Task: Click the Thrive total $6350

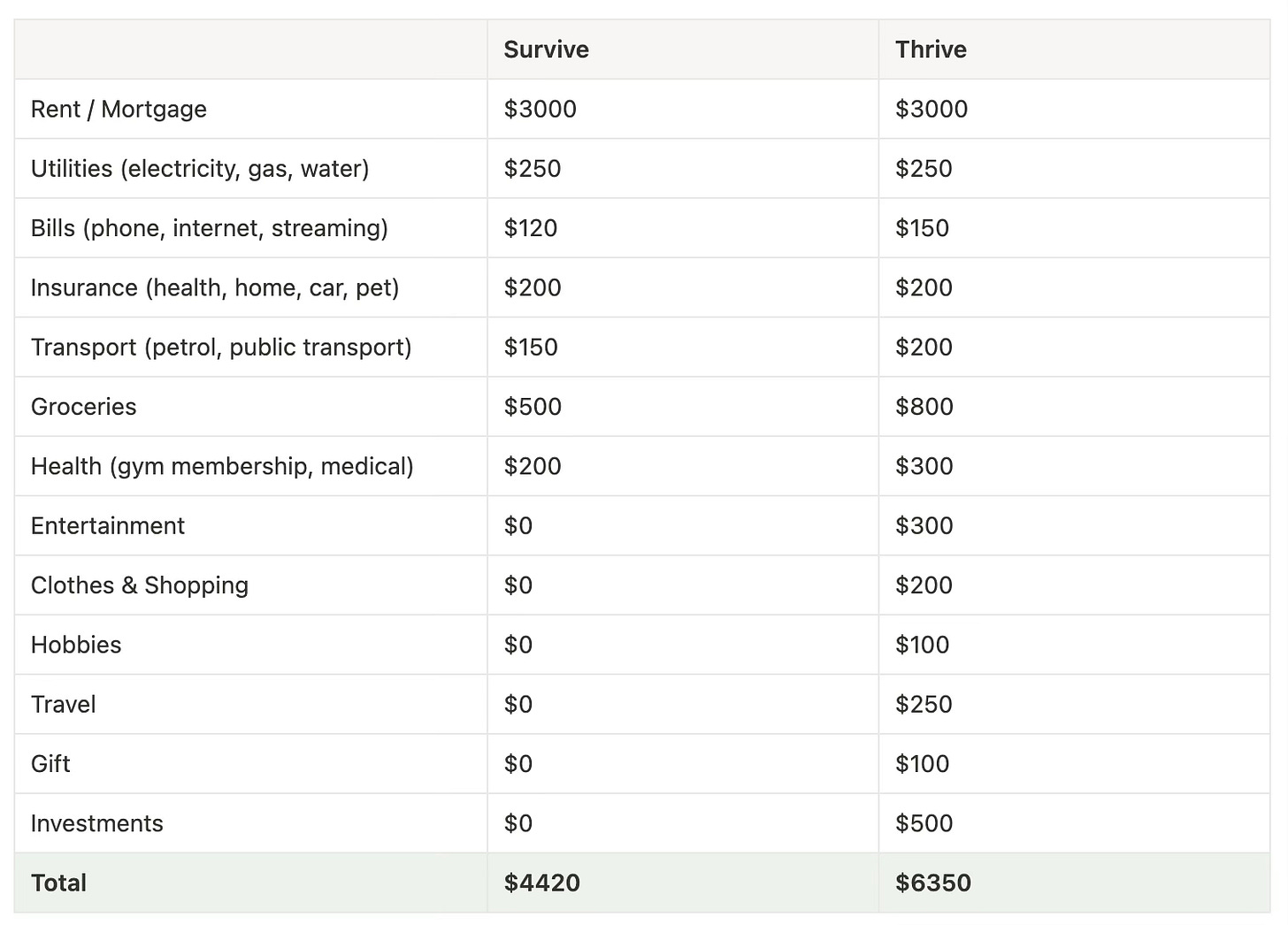Action: tap(933, 883)
